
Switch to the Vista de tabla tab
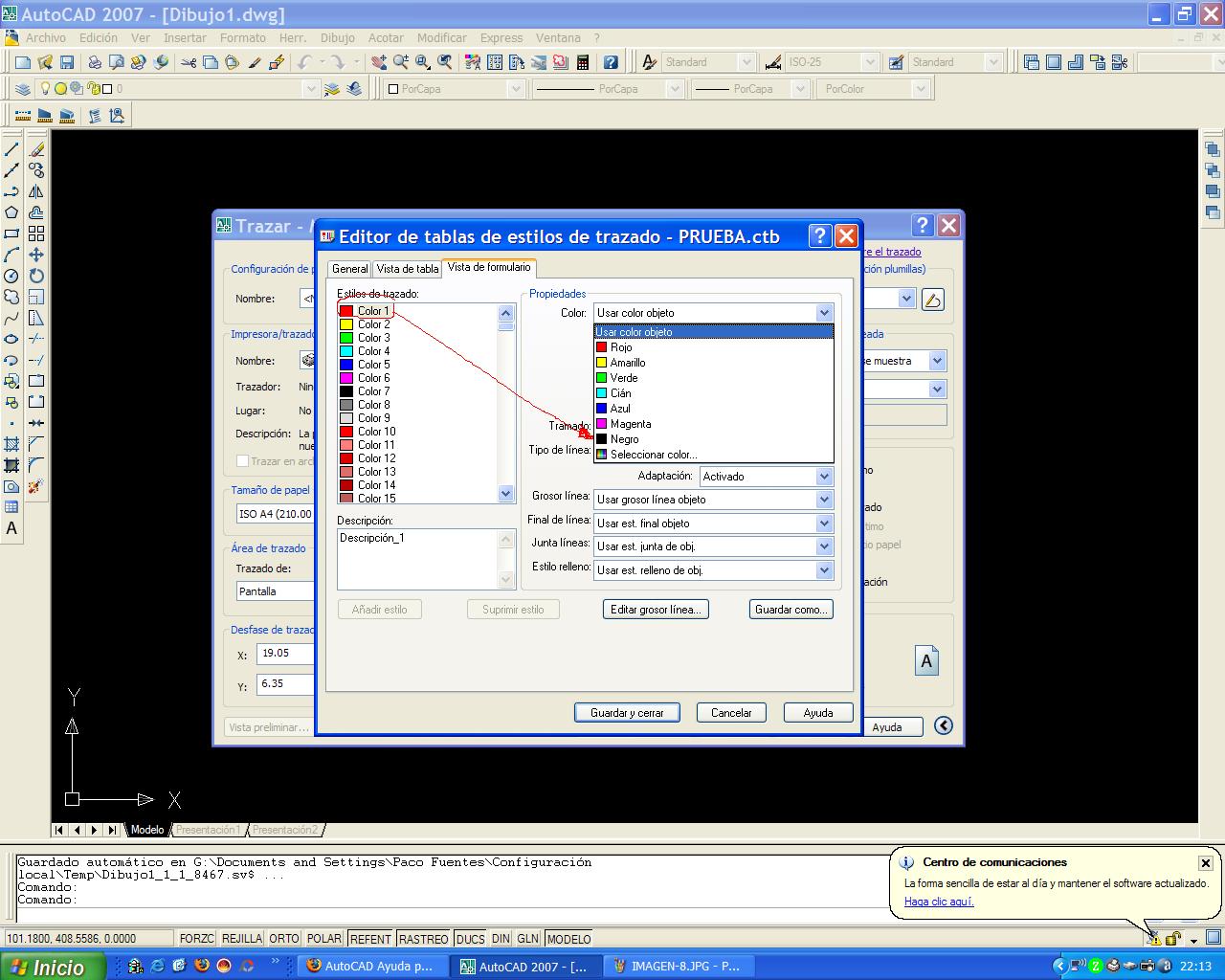pyautogui.click(x=408, y=269)
